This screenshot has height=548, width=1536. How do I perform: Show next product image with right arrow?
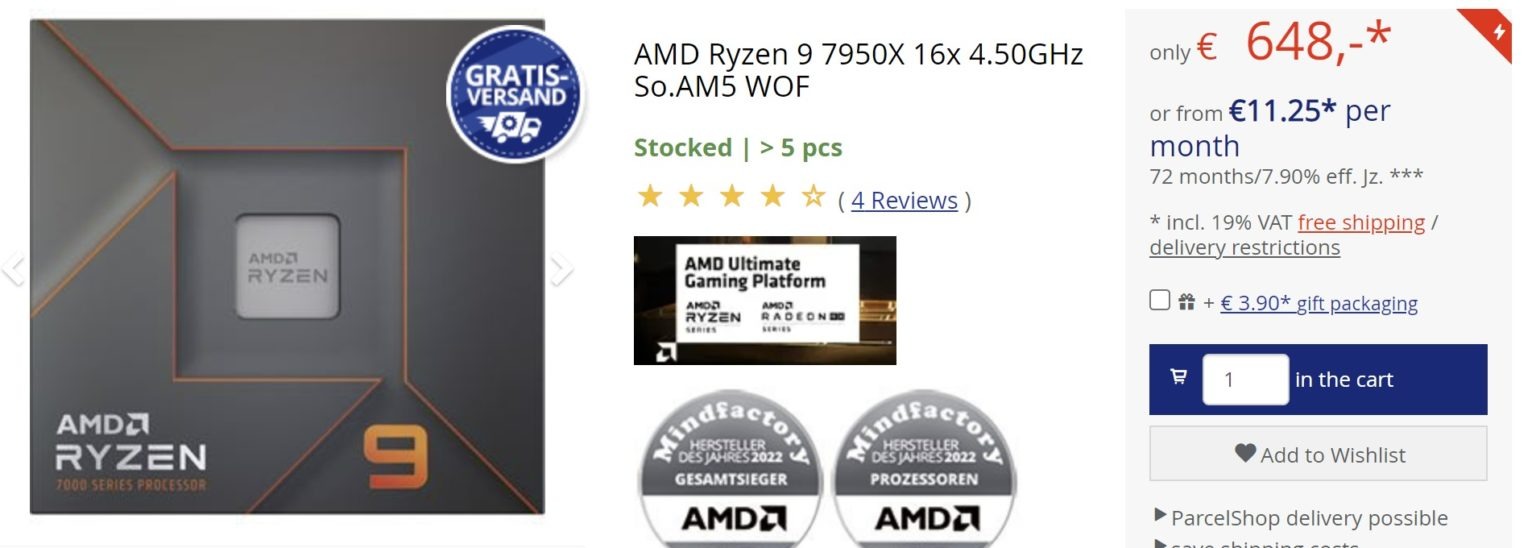[561, 268]
